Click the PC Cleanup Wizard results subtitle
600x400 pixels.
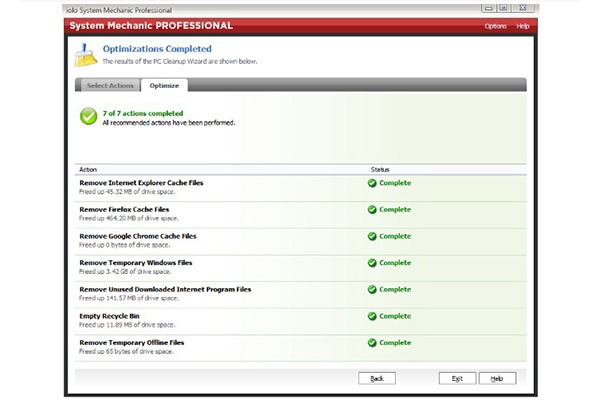179,61
